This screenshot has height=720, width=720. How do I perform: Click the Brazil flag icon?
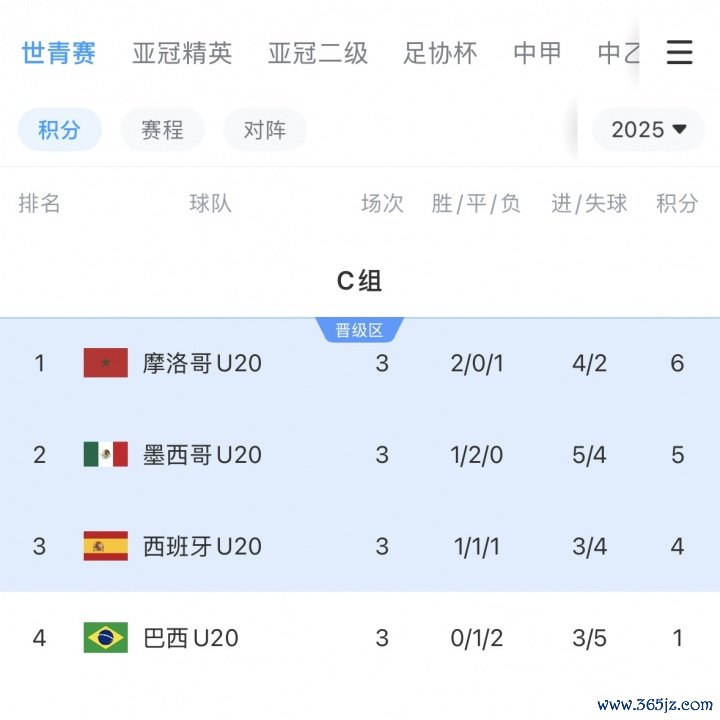tap(105, 638)
